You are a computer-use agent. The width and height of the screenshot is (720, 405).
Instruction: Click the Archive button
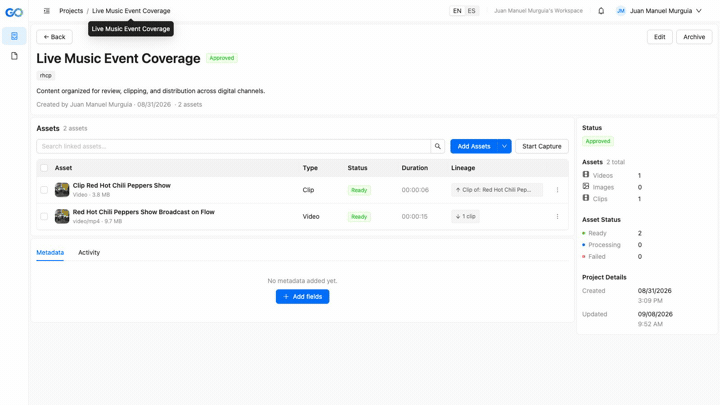(694, 37)
